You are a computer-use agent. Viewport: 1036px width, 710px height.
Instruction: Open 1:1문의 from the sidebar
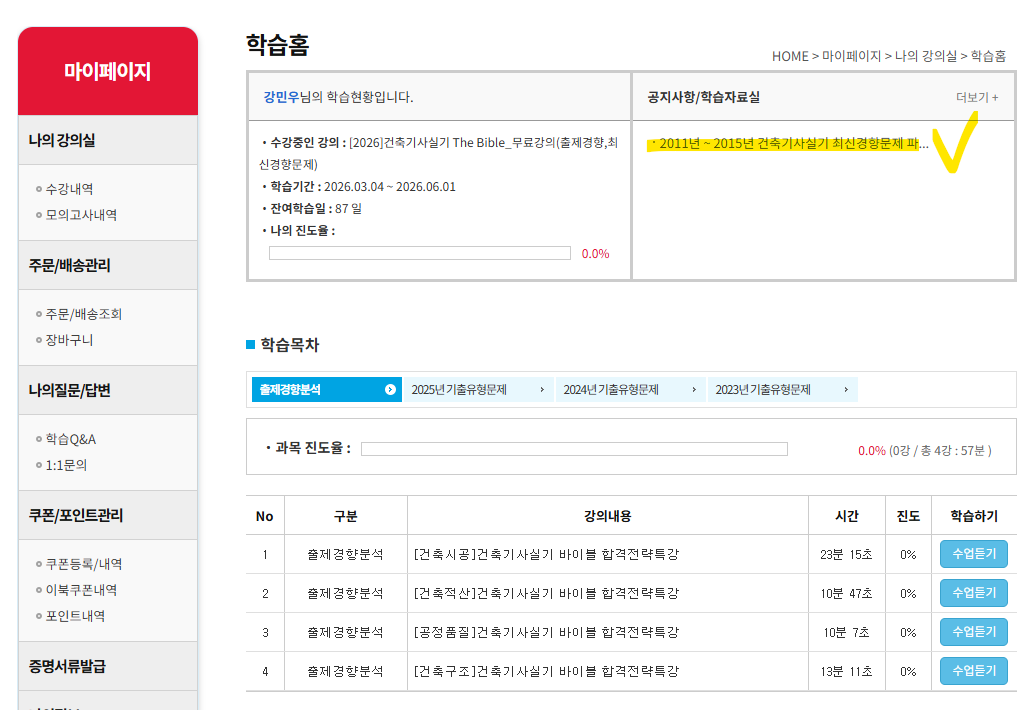click(67, 465)
